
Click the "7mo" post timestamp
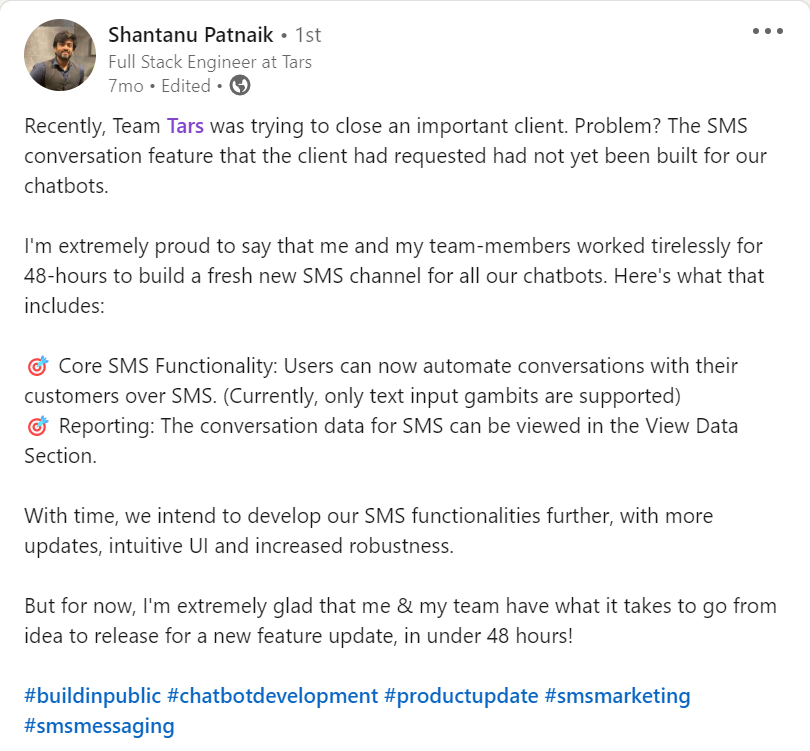point(125,86)
